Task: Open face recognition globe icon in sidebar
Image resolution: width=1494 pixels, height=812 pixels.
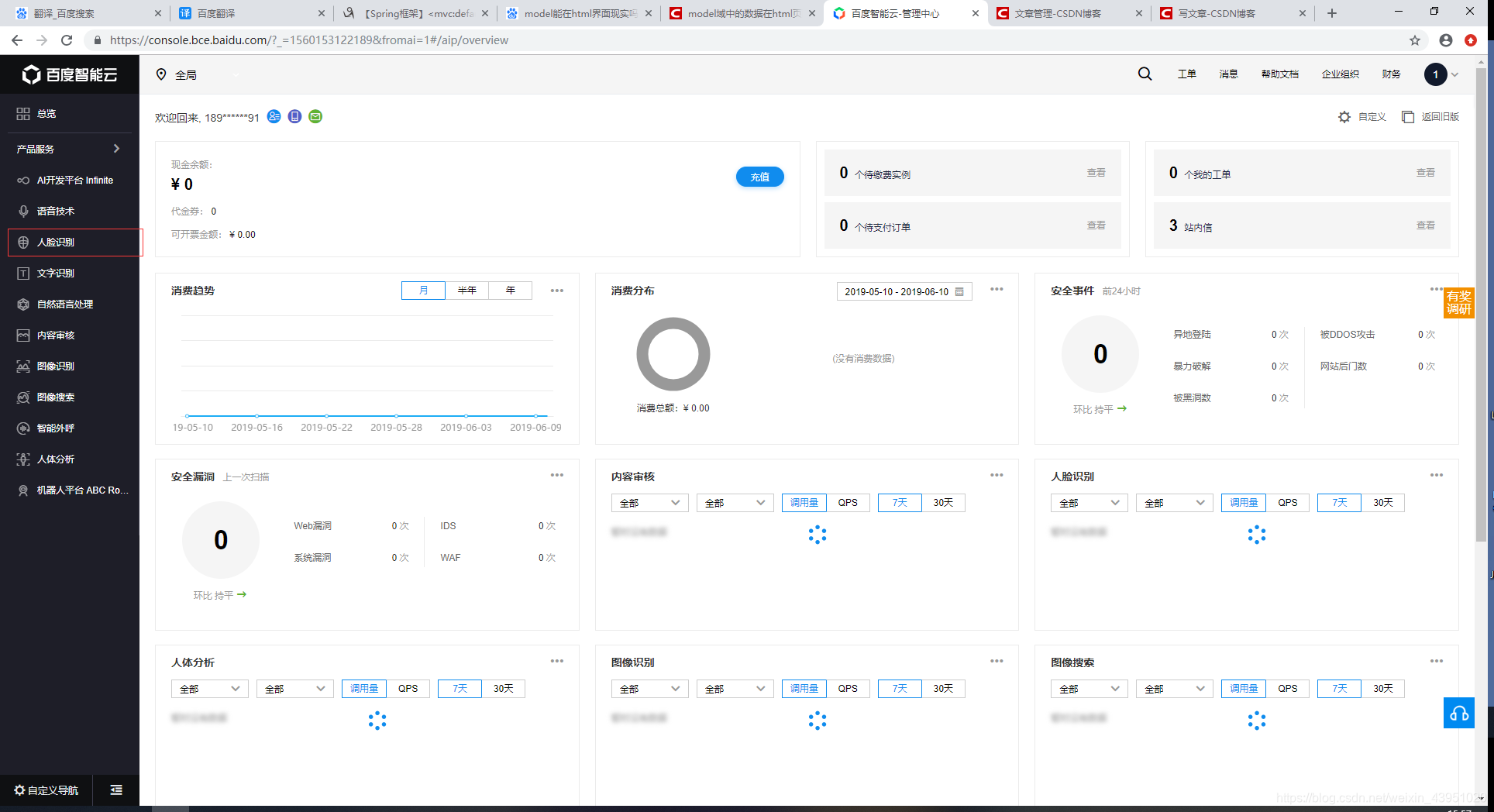Action: 23,242
